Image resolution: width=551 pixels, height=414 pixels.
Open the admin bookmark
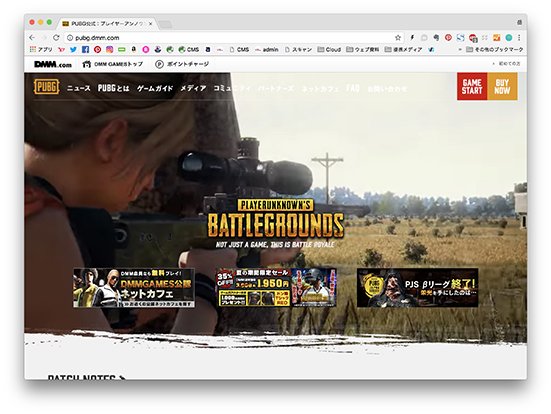(267, 50)
